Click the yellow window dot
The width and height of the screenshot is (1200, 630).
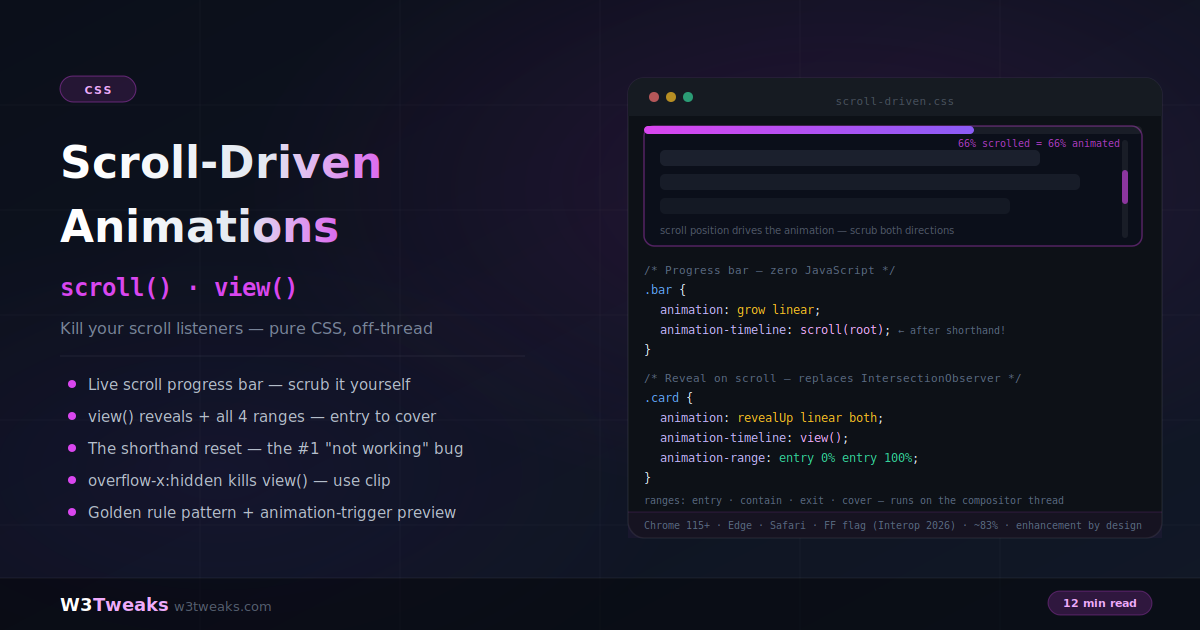tap(671, 97)
